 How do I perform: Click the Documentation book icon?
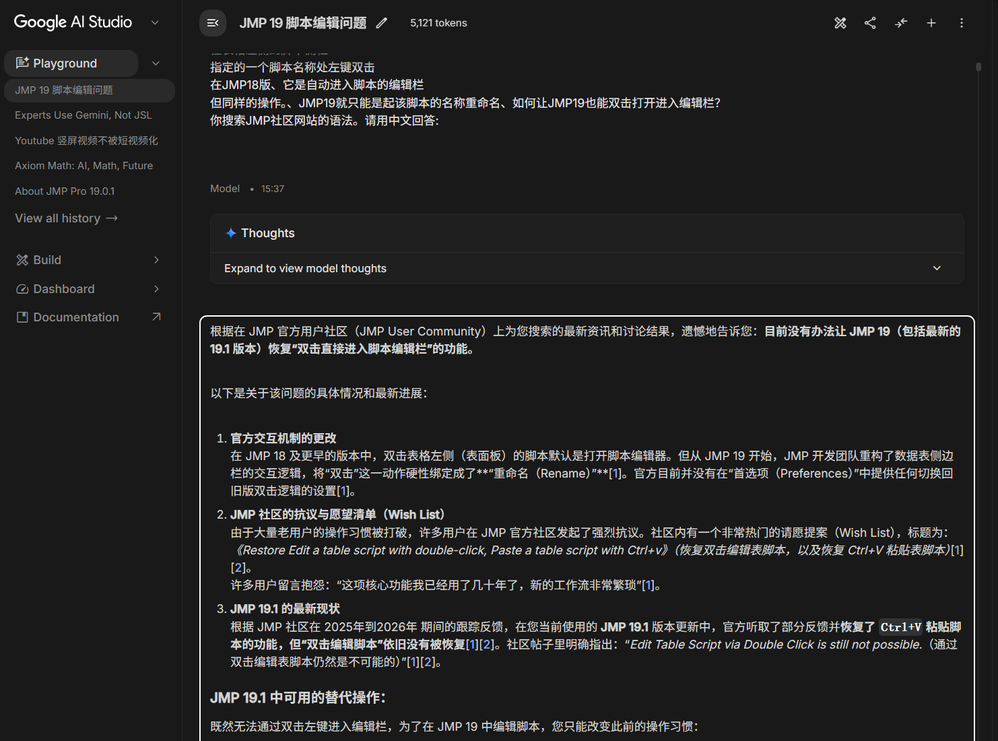click(x=22, y=317)
